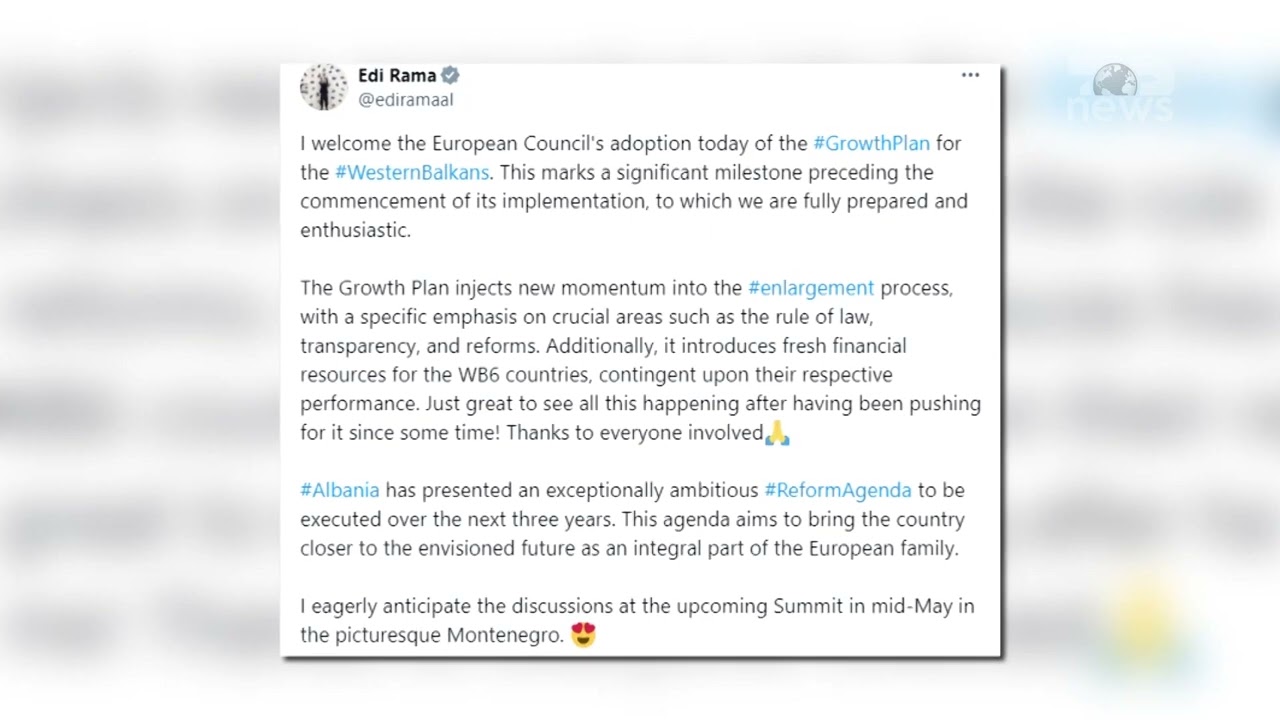Image resolution: width=1280 pixels, height=720 pixels.
Task: Click the #ReformAgenda hashtag
Action: tap(838, 490)
